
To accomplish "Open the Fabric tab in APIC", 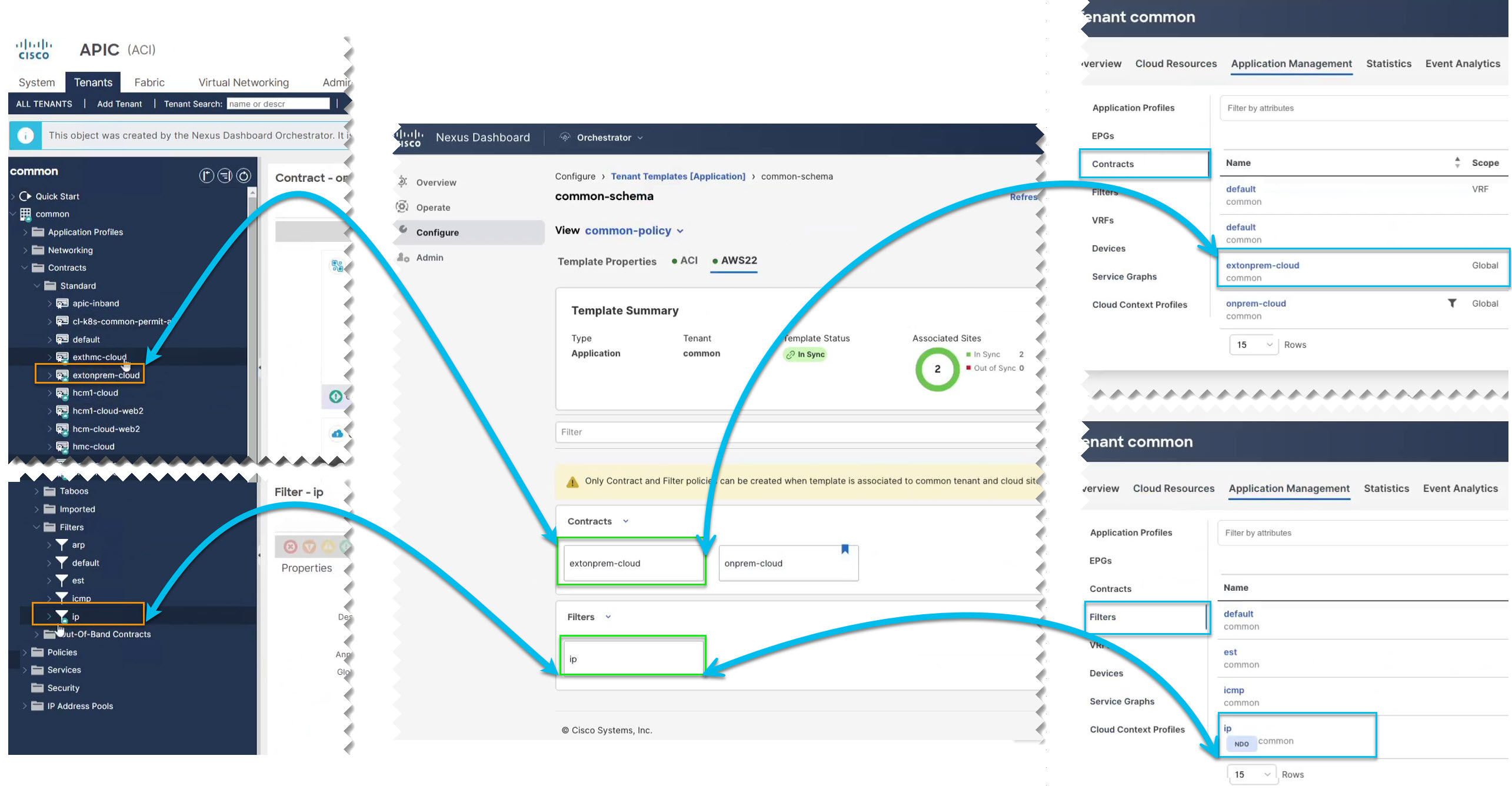I will click(x=149, y=82).
